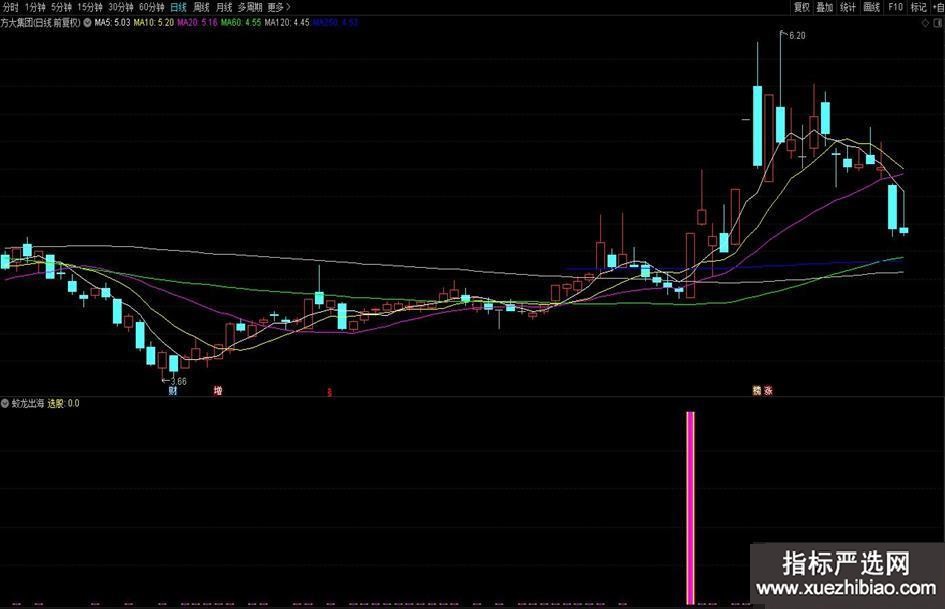Select the 15分钟 period tab

90,7
